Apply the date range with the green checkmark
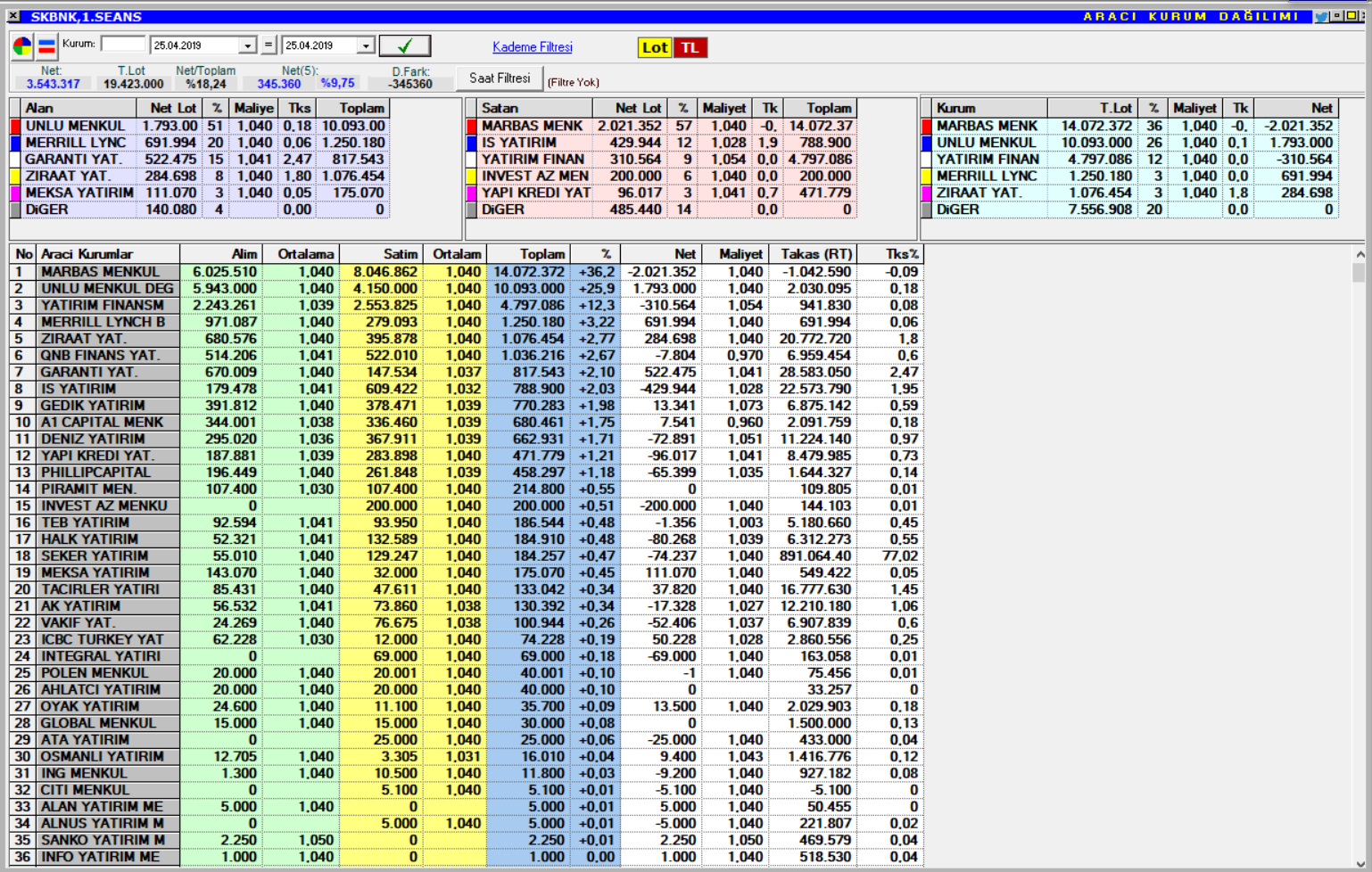1372x872 pixels. 405,45
